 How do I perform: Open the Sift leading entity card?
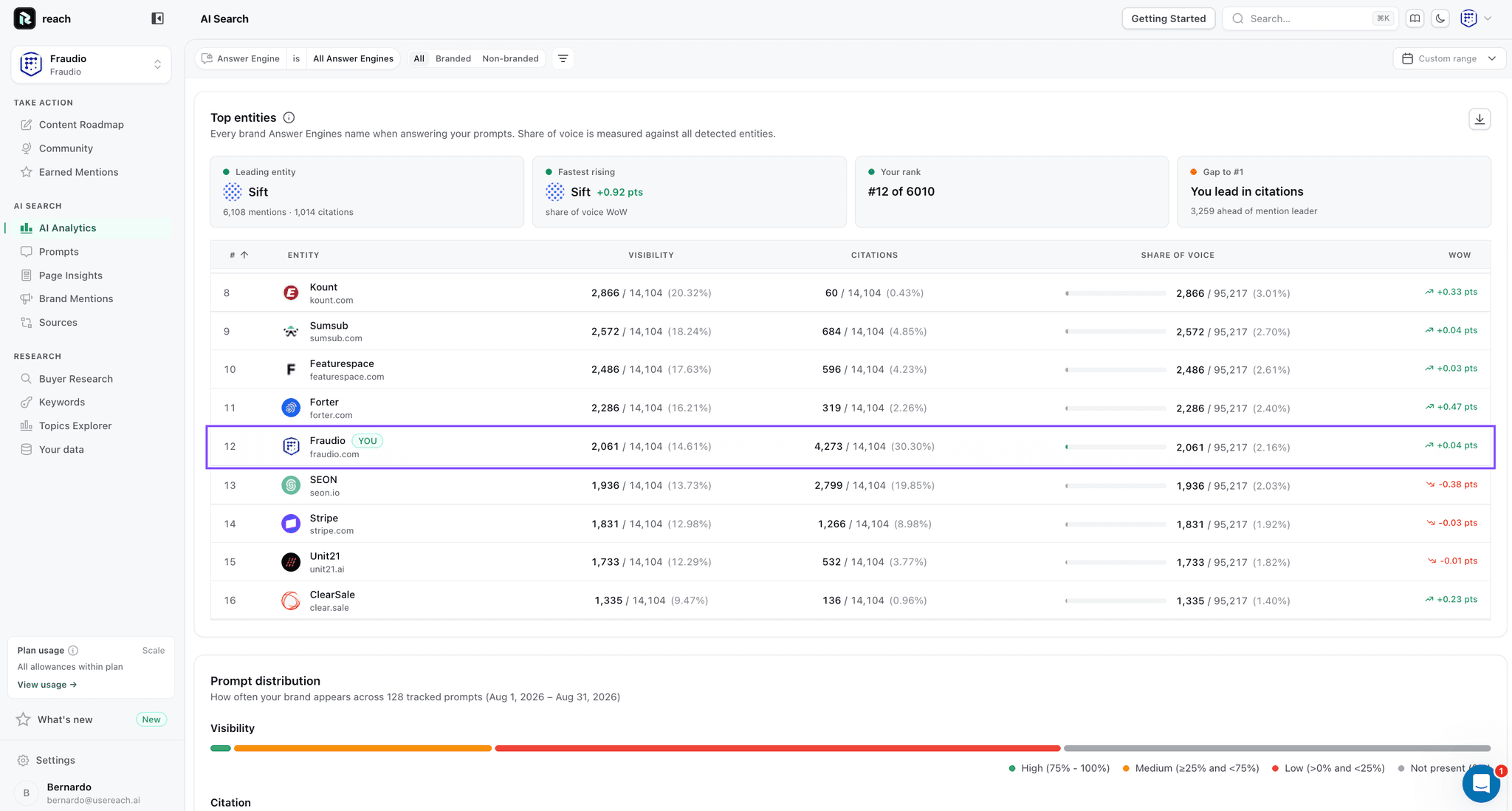click(367, 191)
